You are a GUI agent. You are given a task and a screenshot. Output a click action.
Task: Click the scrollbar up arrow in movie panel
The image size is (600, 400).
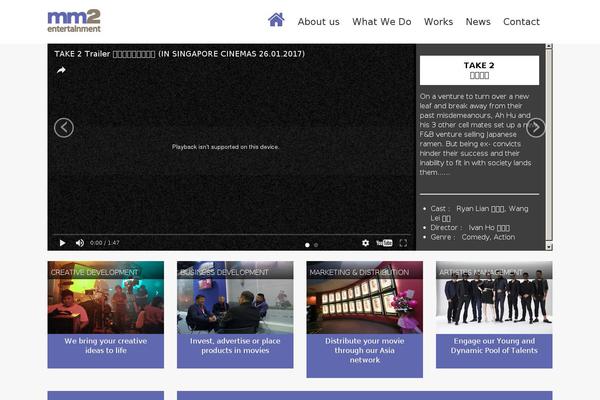[549, 46]
